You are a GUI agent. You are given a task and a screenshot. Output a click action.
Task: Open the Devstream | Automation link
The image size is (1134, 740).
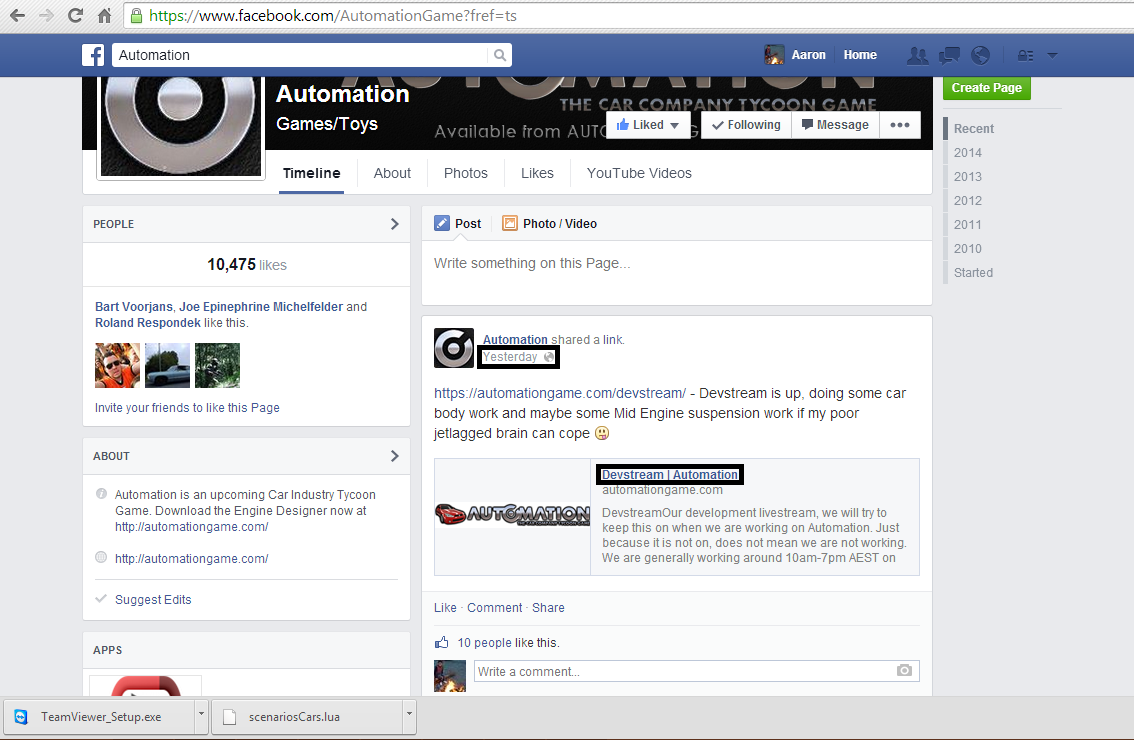pos(670,475)
